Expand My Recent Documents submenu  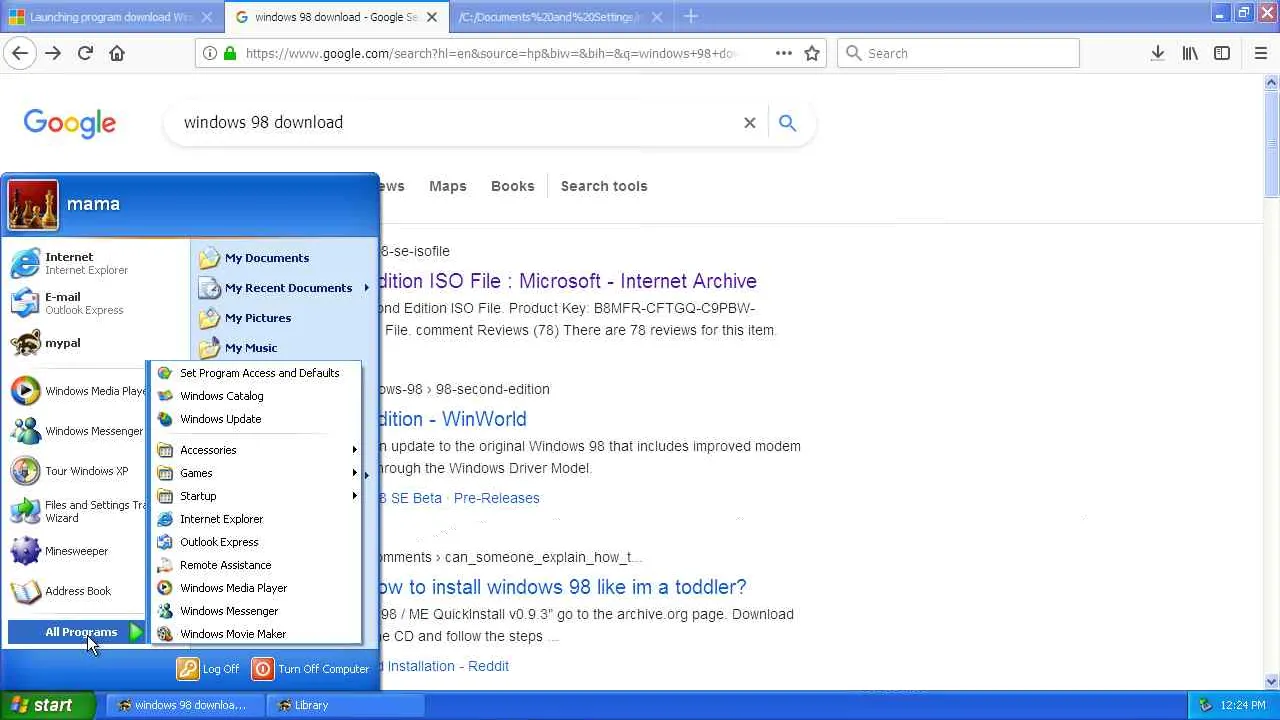point(284,288)
